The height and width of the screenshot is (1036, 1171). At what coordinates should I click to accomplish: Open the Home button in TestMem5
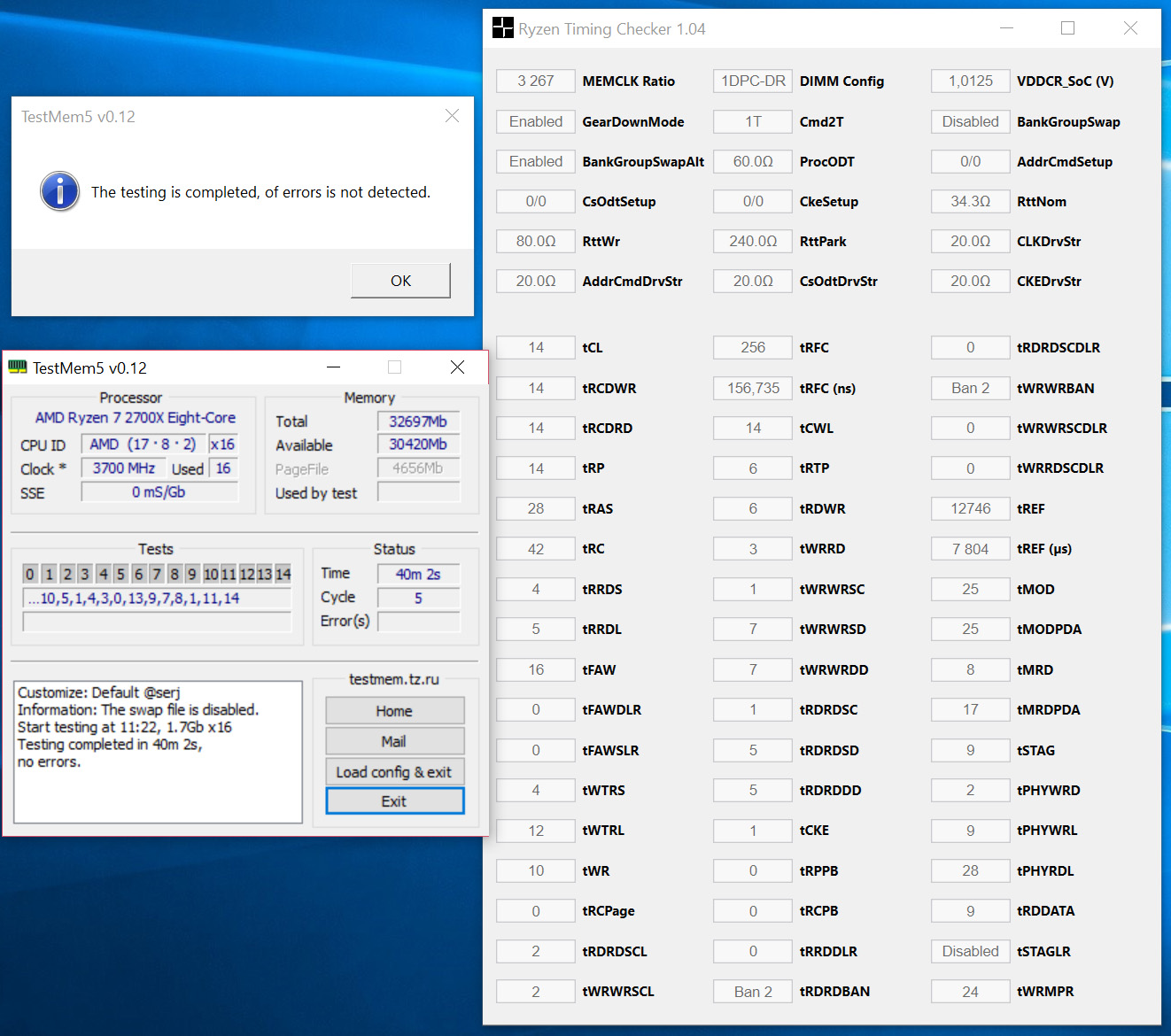click(394, 711)
